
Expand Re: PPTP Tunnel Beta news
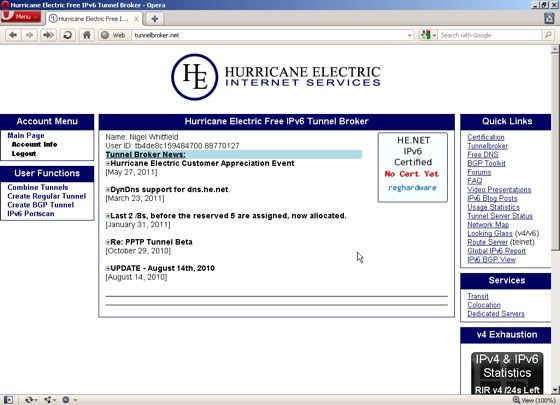click(108, 242)
